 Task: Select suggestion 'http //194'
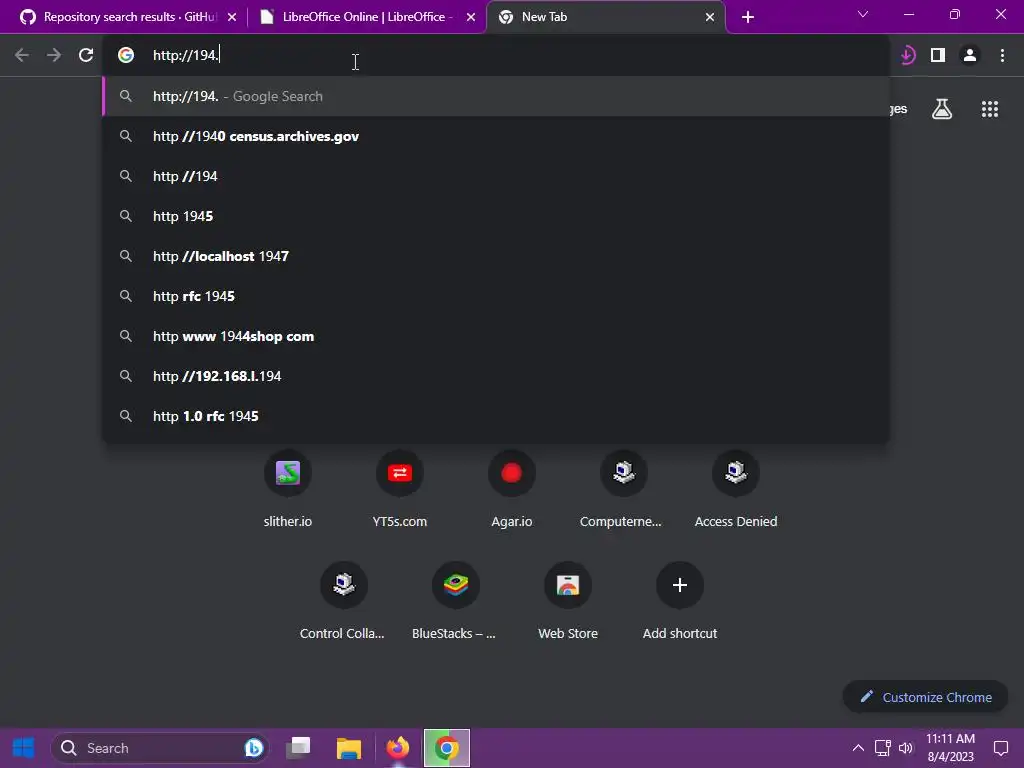tap(496, 176)
